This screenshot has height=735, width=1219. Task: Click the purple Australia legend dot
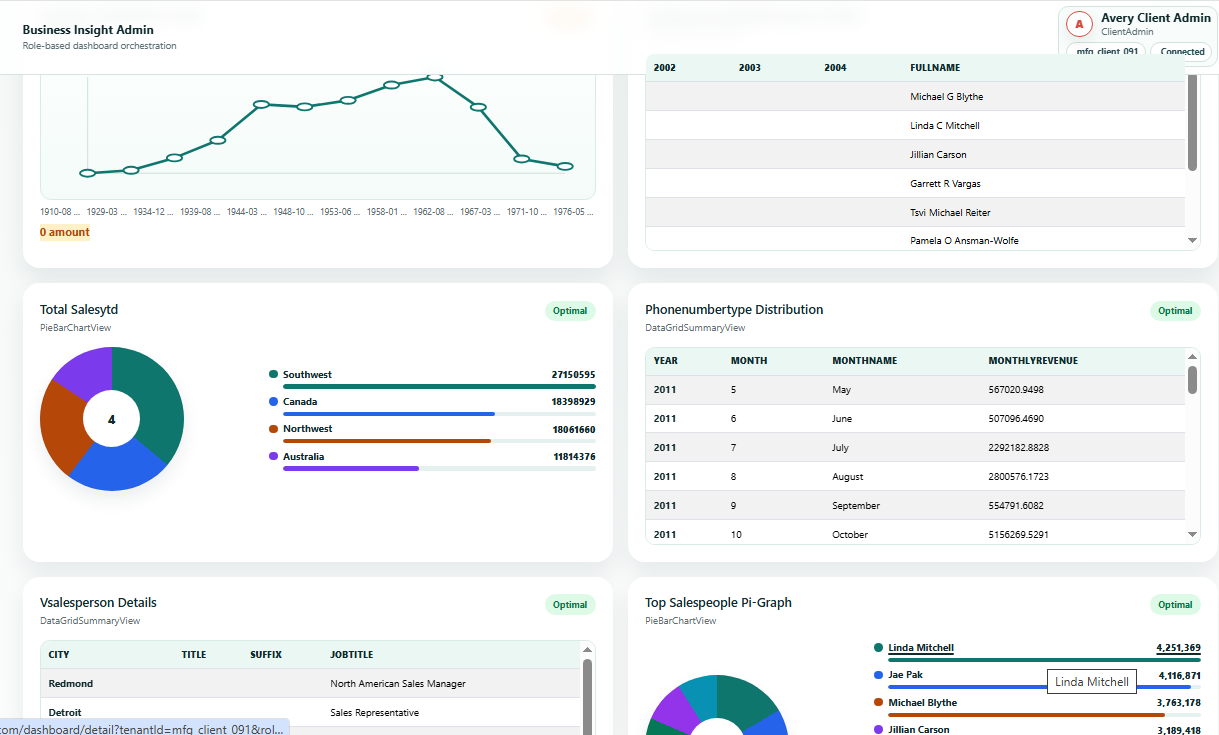273,456
